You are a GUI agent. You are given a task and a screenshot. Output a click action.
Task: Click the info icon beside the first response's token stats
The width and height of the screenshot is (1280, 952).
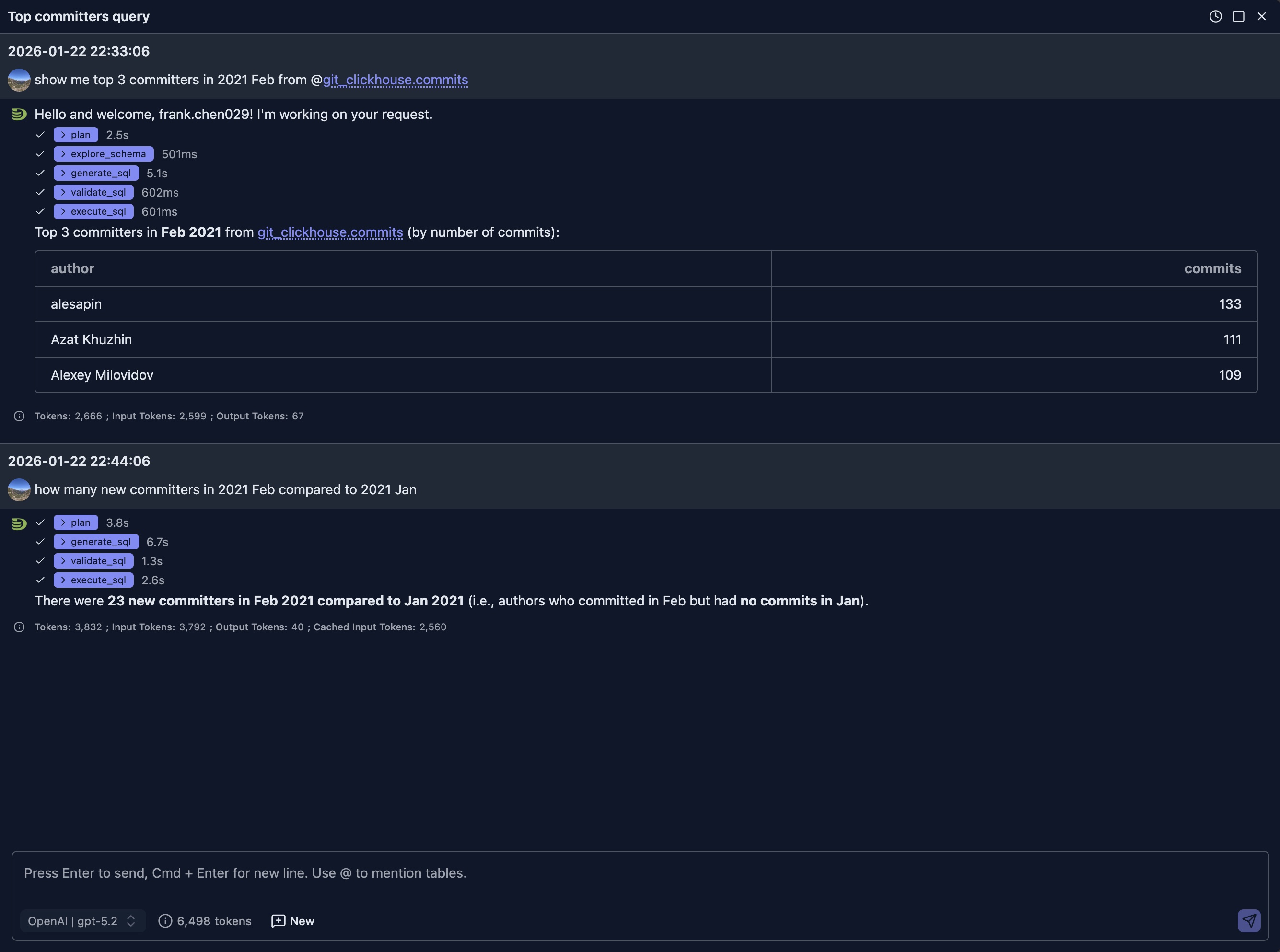coord(19,416)
